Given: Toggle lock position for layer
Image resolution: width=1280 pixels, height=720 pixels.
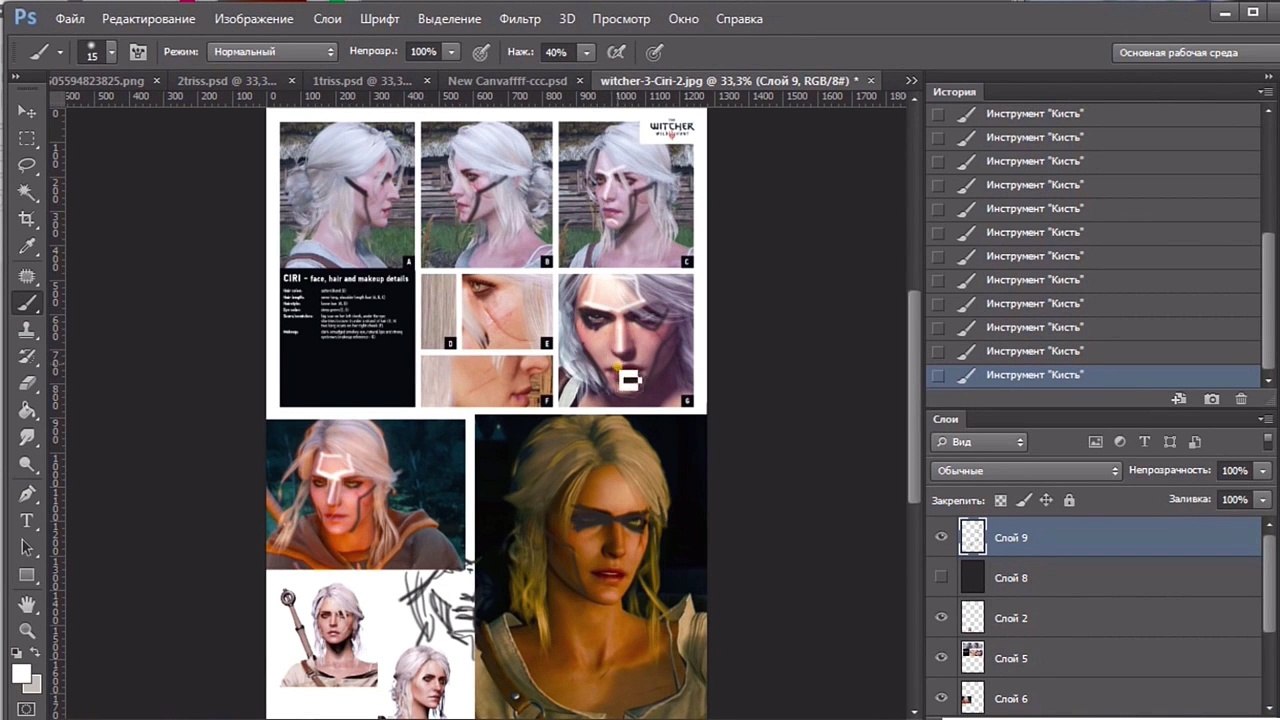Looking at the screenshot, I should (1046, 500).
